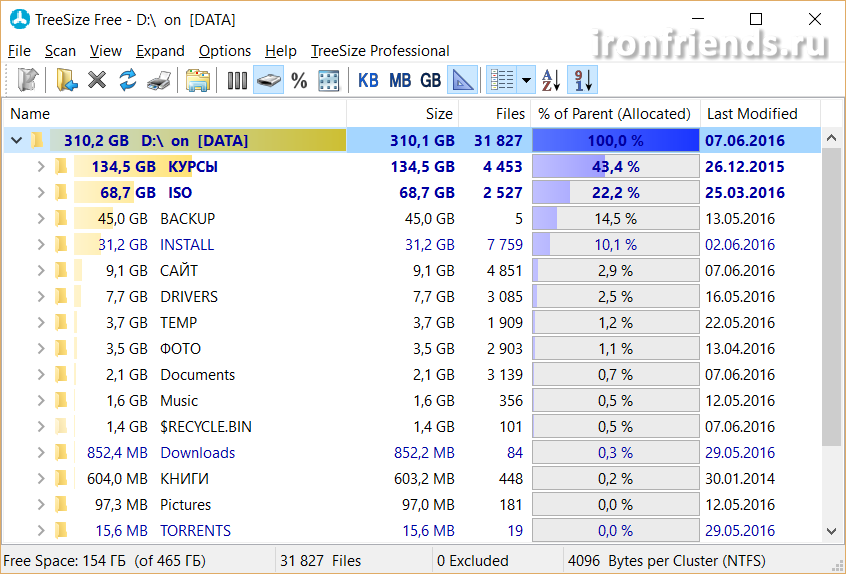Click the TreeSize Professional menu link

(380, 51)
